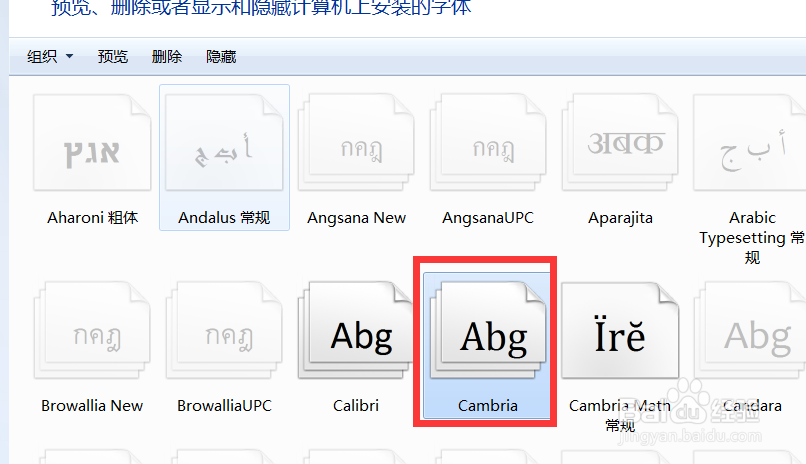This screenshot has height=464, width=806.
Task: Select the Cambria font icon
Action: [x=488, y=330]
